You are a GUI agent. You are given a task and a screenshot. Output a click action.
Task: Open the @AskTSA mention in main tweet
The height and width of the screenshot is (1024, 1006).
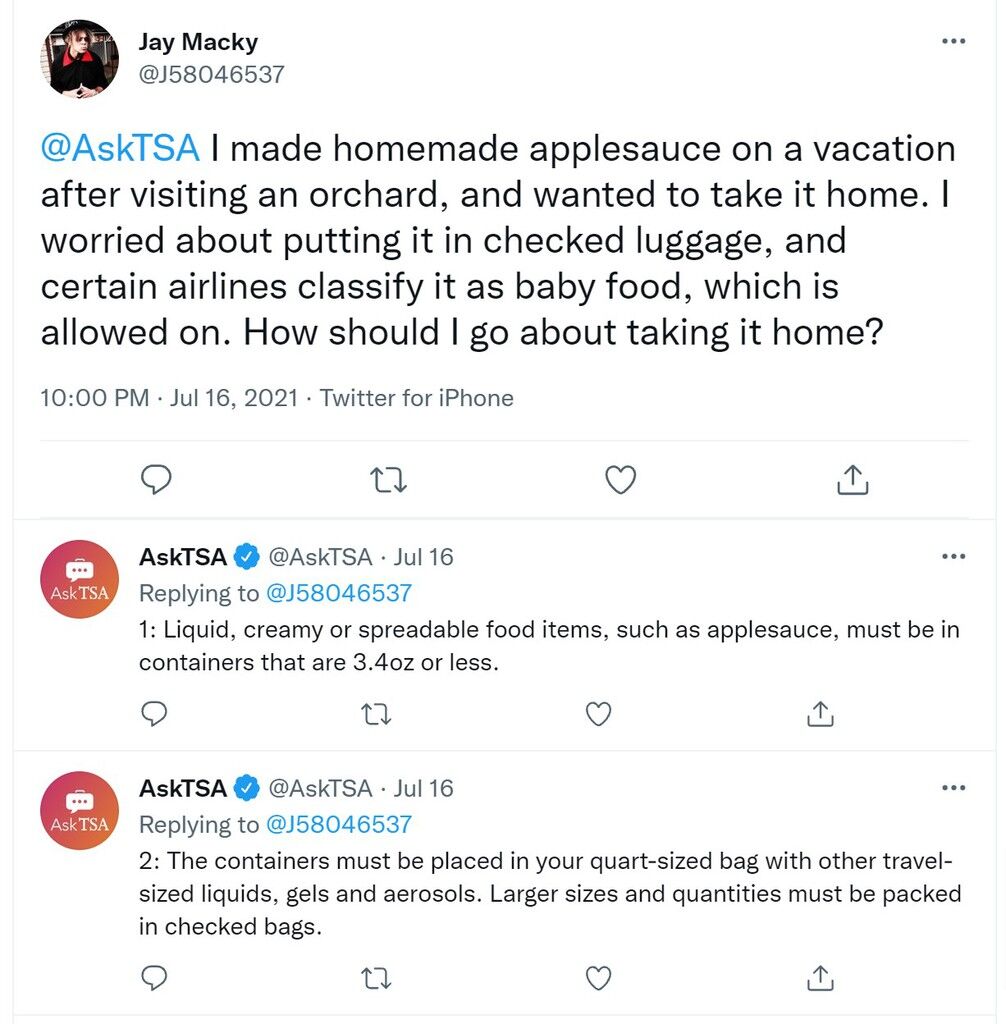tap(120, 148)
